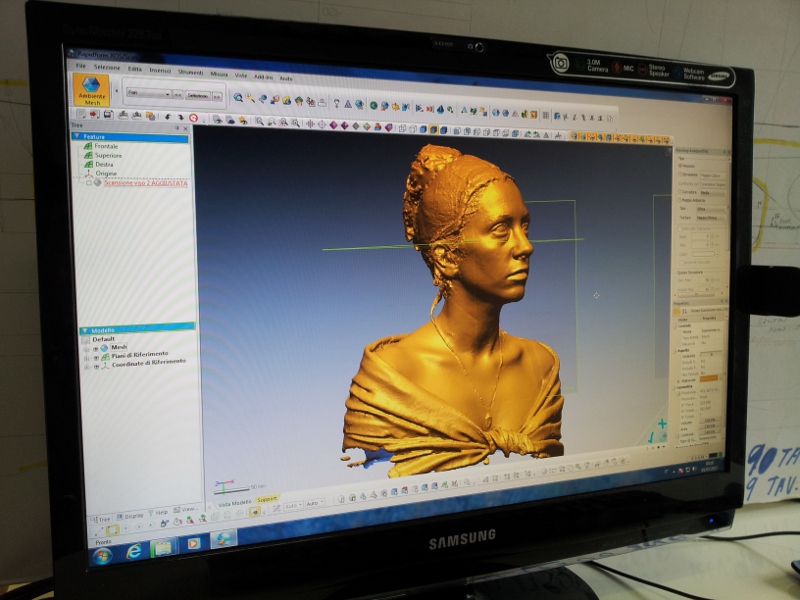Click the green checkmark to accept in the viewport
Screen dimensions: 800x600
pyautogui.click(x=651, y=438)
